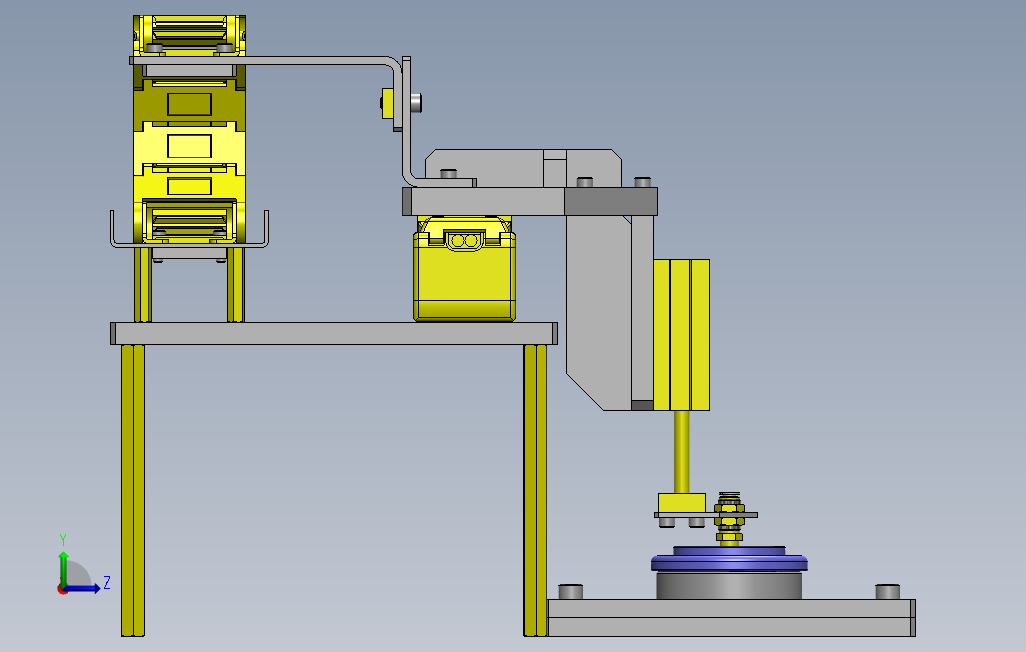Select the thin yellow cylinder piston rod
This screenshot has height=652, width=1026.
click(x=681, y=452)
